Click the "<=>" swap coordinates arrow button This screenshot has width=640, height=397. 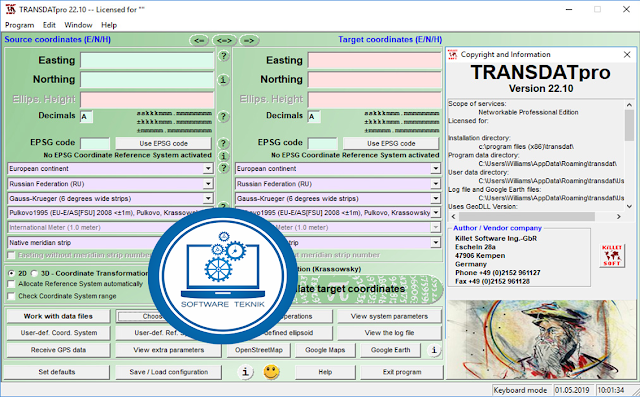point(224,40)
